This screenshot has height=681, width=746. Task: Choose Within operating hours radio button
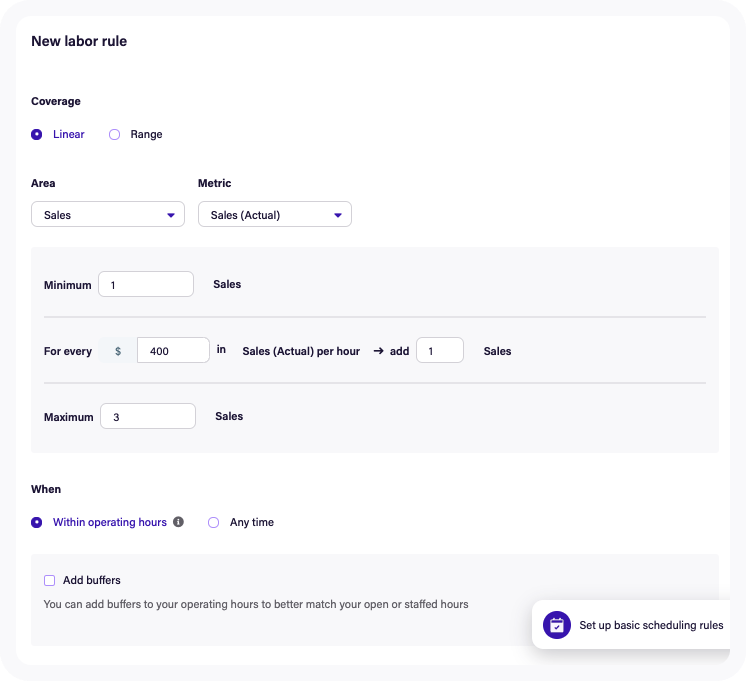37,522
